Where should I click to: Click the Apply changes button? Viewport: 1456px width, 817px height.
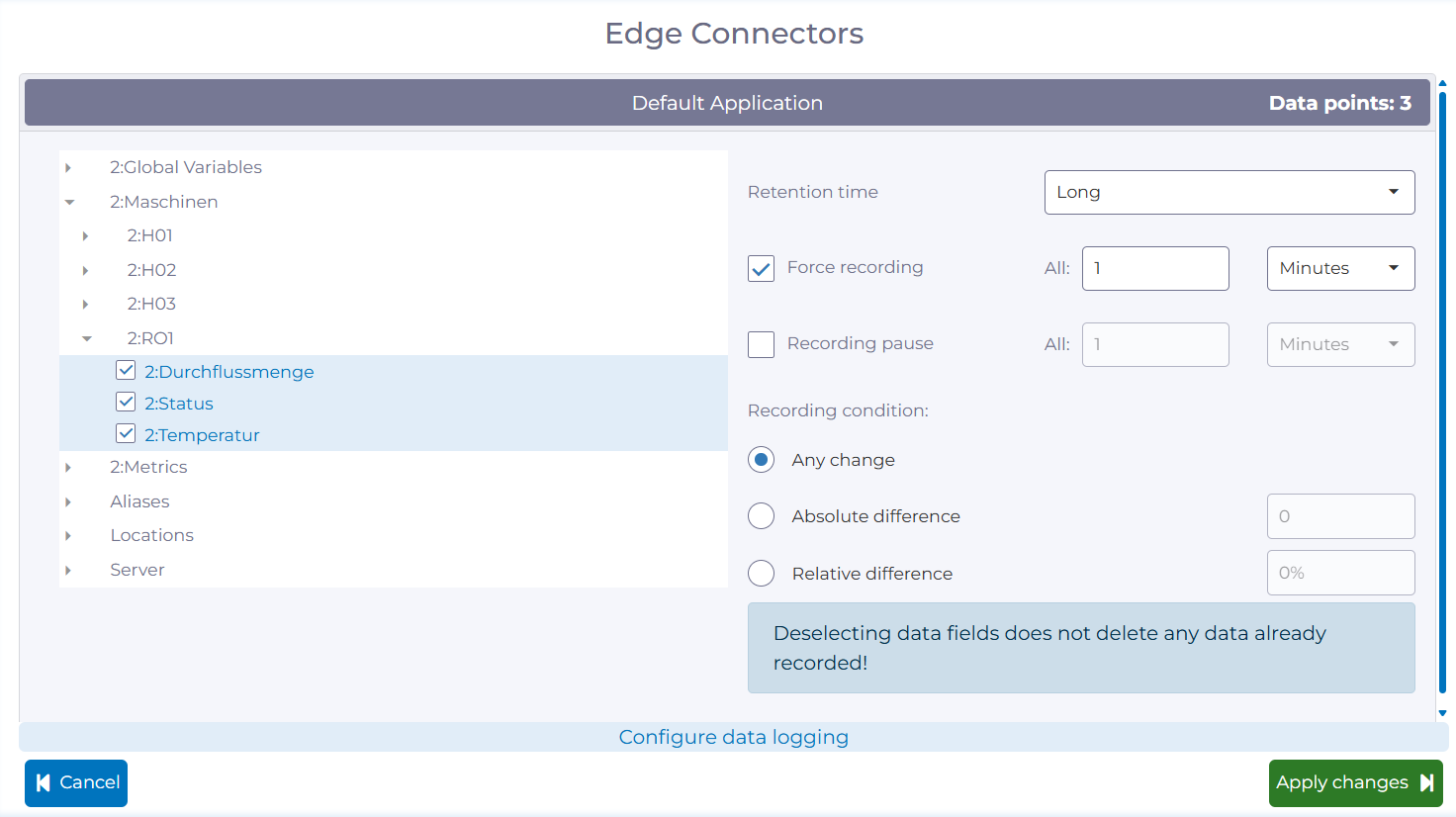[x=1355, y=783]
